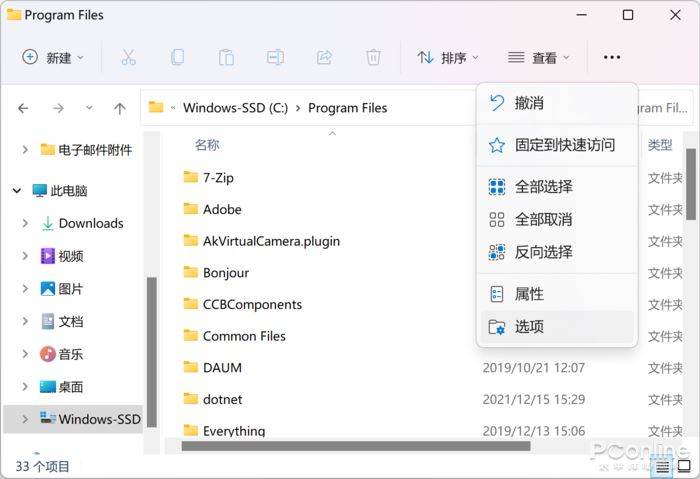Click the horizontal scrollbar below file list
This screenshot has width=700, height=479.
pos(356,446)
